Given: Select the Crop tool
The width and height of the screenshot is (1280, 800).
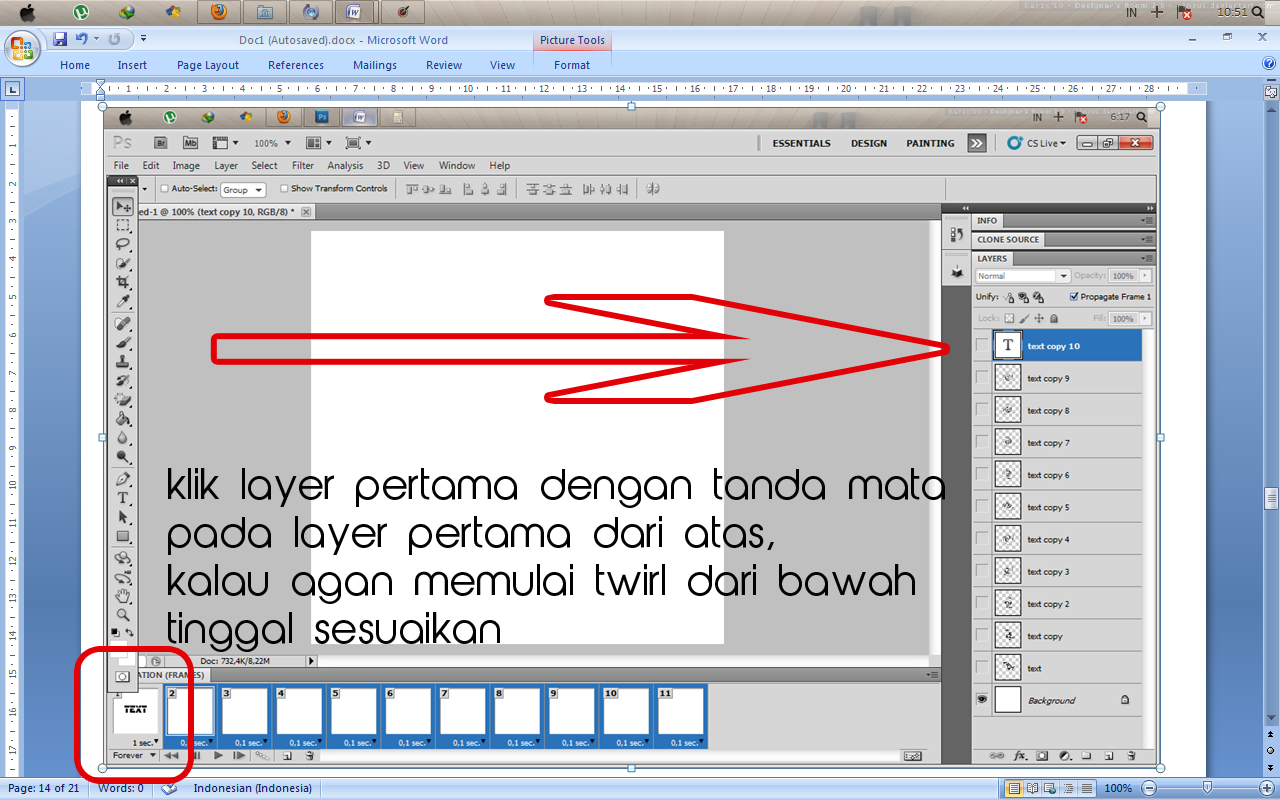Looking at the screenshot, I should click(123, 283).
